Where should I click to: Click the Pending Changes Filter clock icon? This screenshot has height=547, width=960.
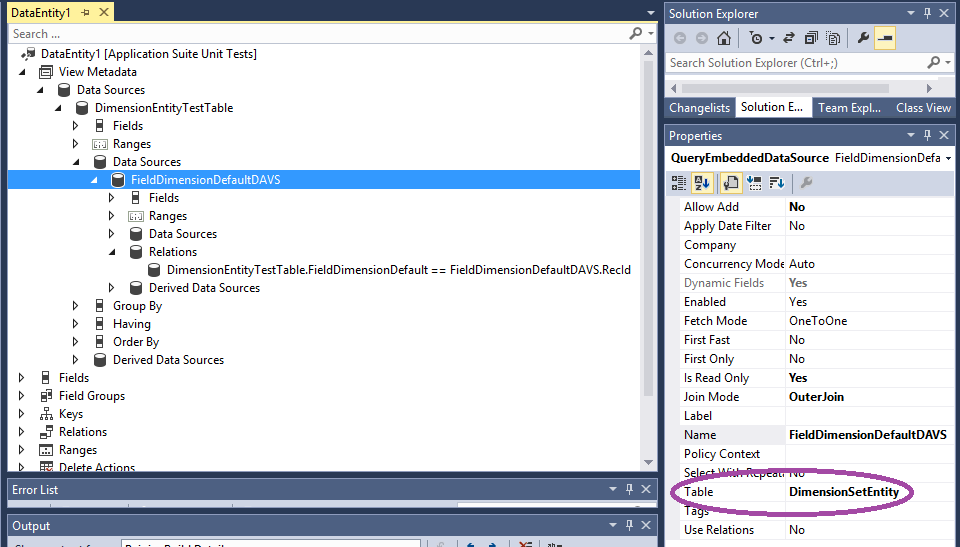pyautogui.click(x=757, y=38)
